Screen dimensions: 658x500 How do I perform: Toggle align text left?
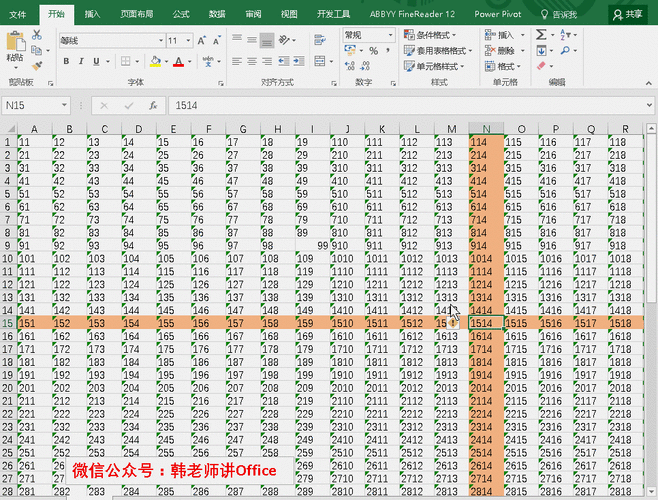[x=237, y=61]
